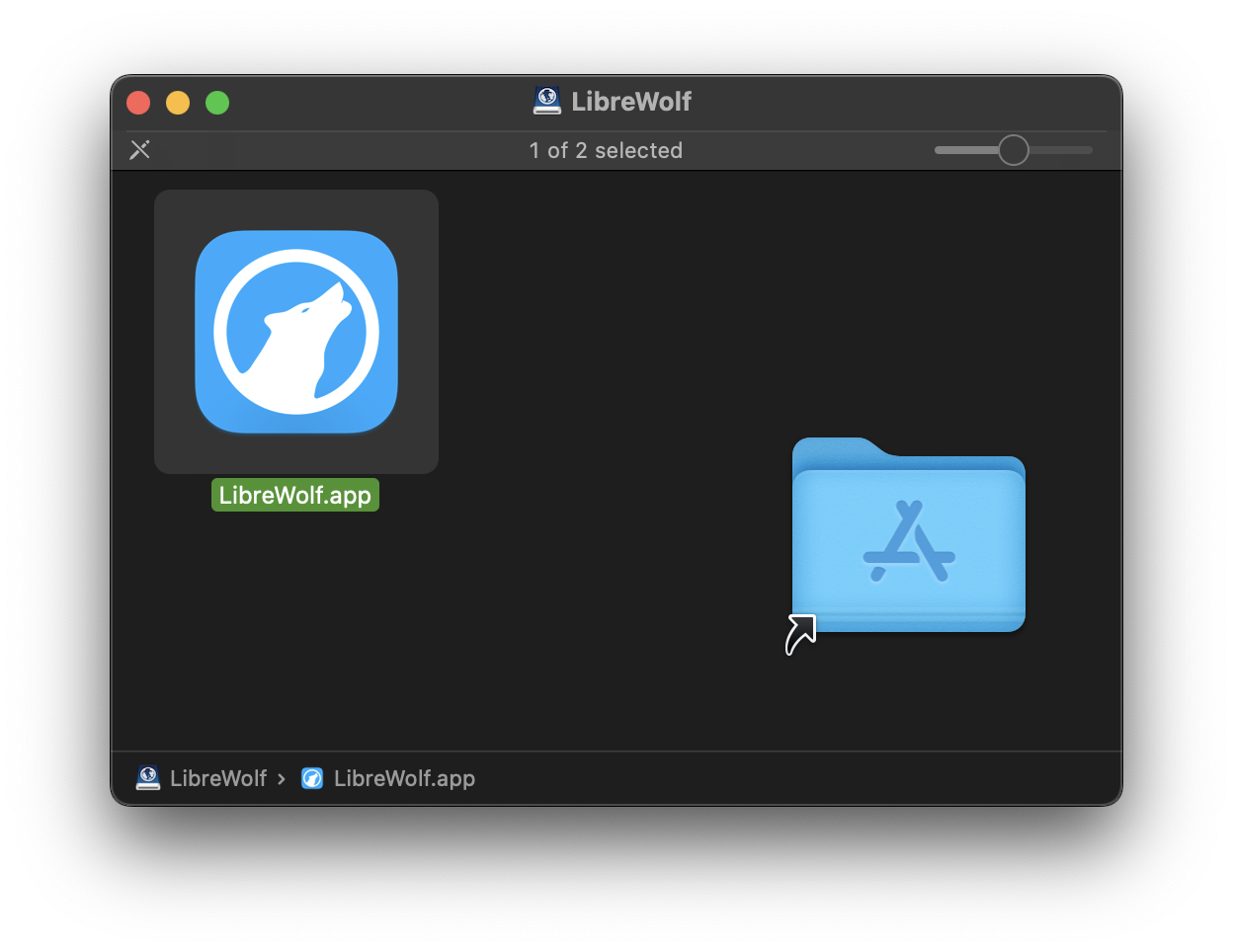This screenshot has width=1233, height=952.
Task: Click the LibreWolf window title text
Action: [x=631, y=101]
